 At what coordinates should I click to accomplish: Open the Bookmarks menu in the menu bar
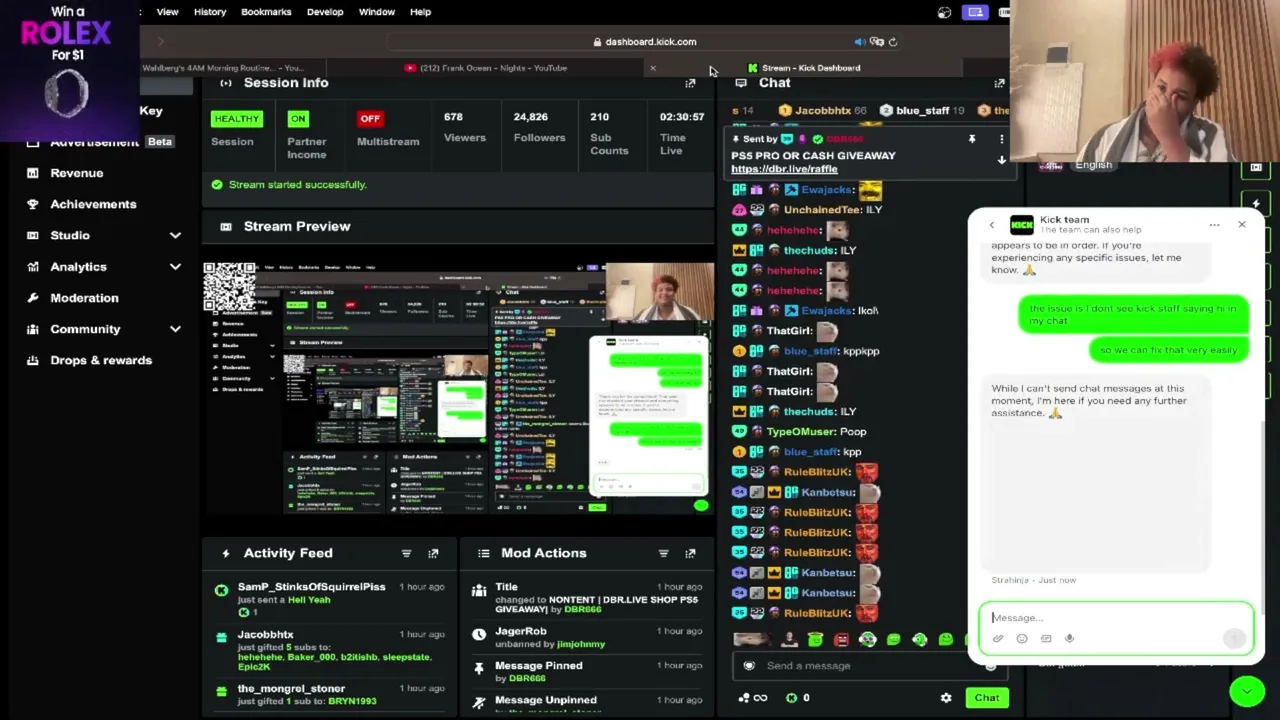click(266, 12)
